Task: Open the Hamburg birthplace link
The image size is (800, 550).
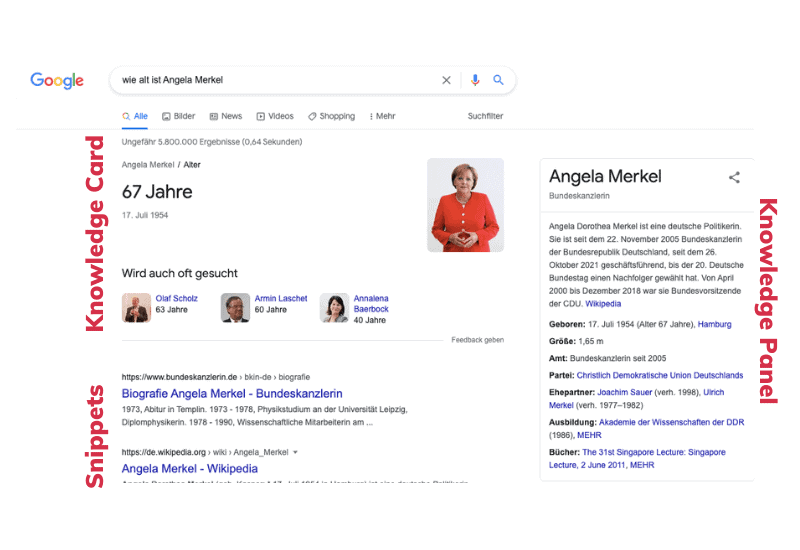Action: [x=714, y=324]
